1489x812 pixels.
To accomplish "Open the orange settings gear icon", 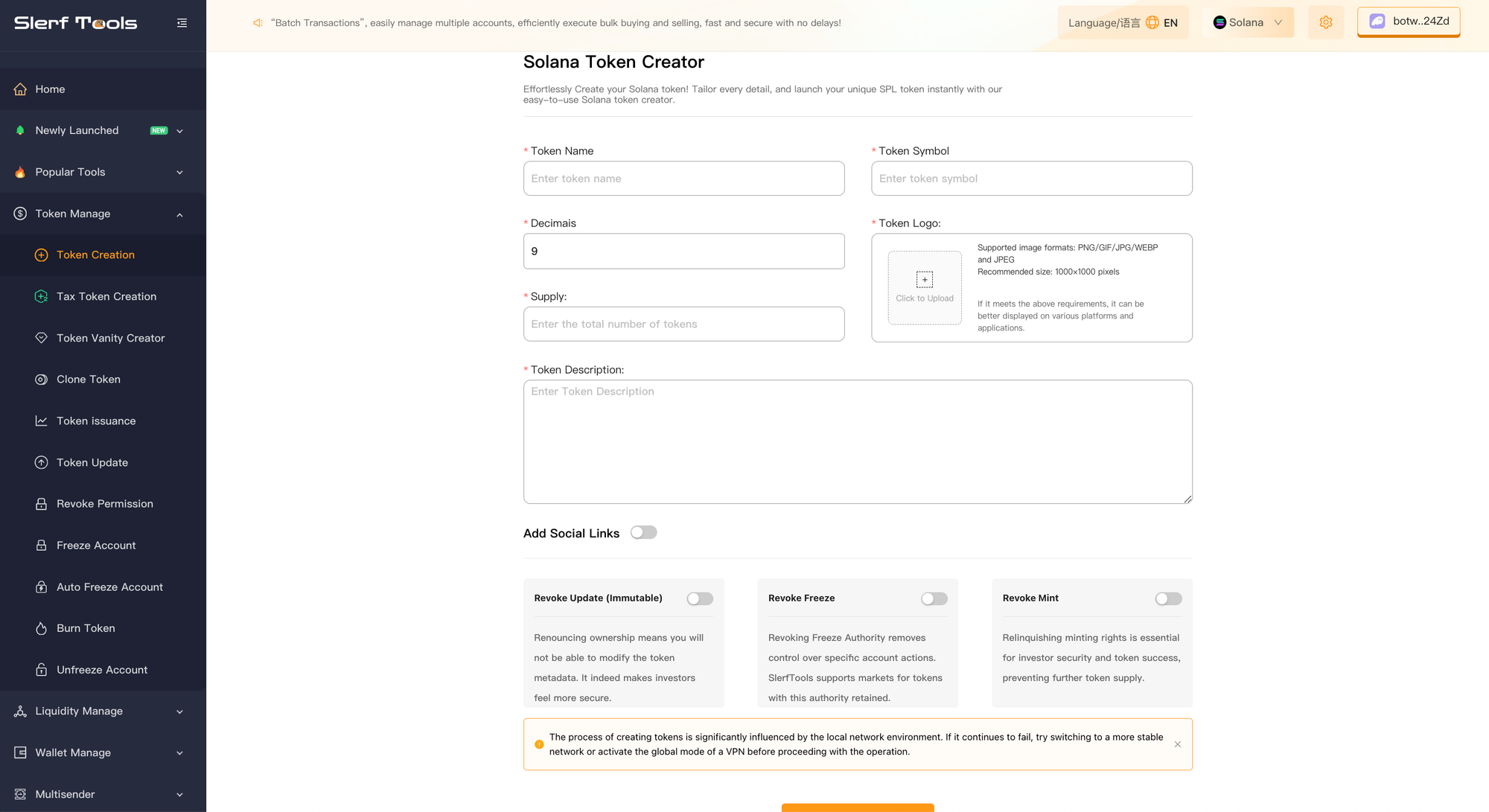I will (x=1325, y=22).
